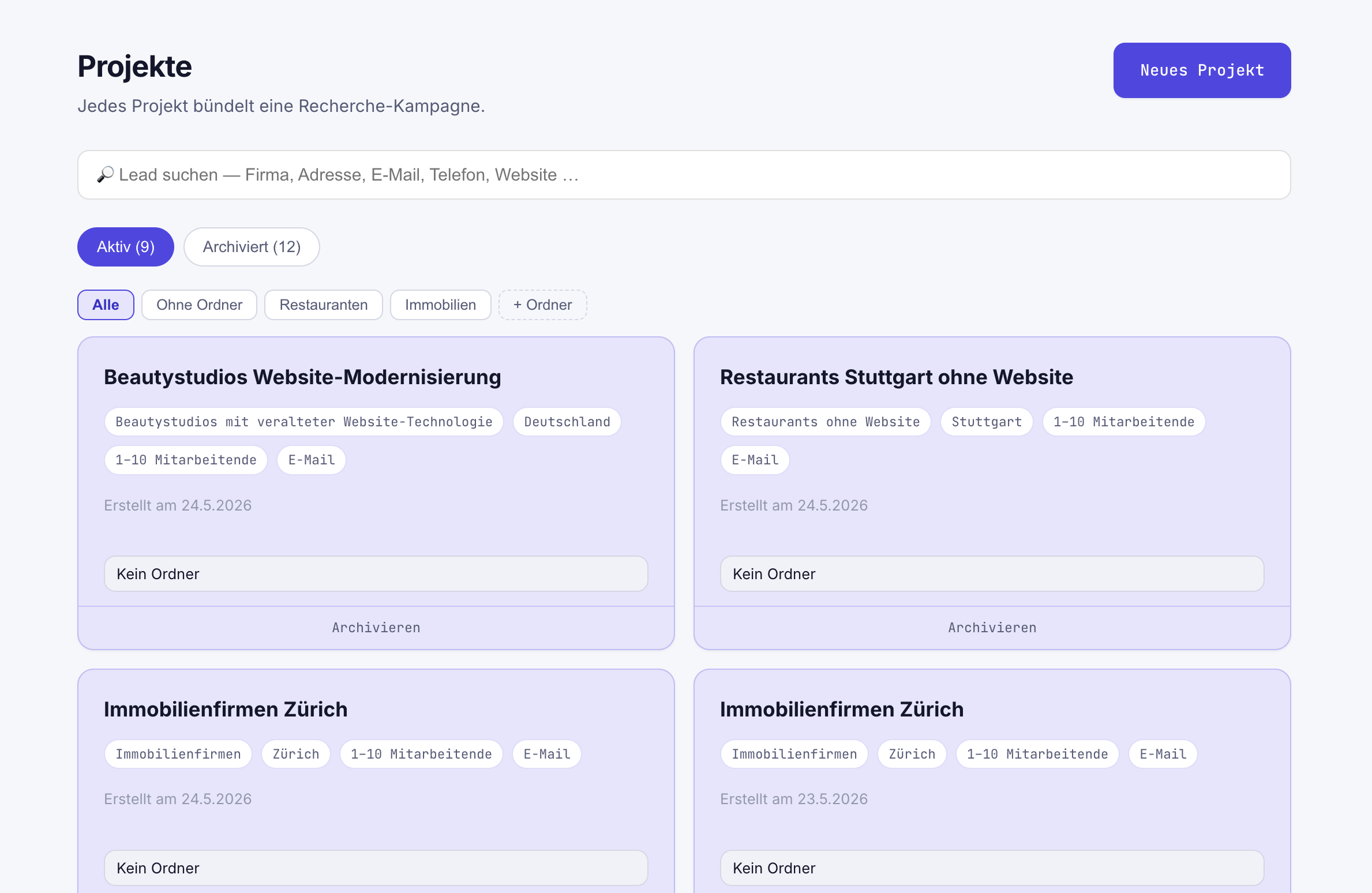This screenshot has height=893, width=1372.
Task: Click the 'Beautystudios mit veralteter Website-Technologie' tag
Action: point(304,422)
